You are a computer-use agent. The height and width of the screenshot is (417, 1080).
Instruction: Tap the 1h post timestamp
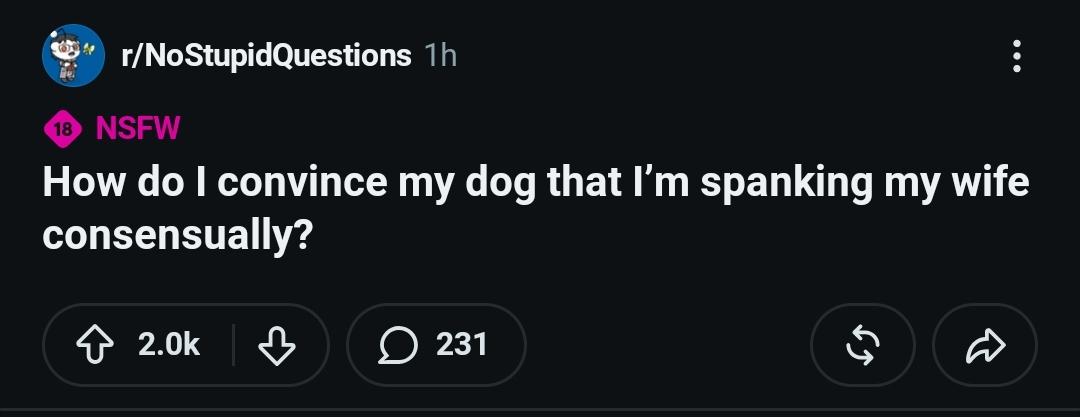point(441,55)
